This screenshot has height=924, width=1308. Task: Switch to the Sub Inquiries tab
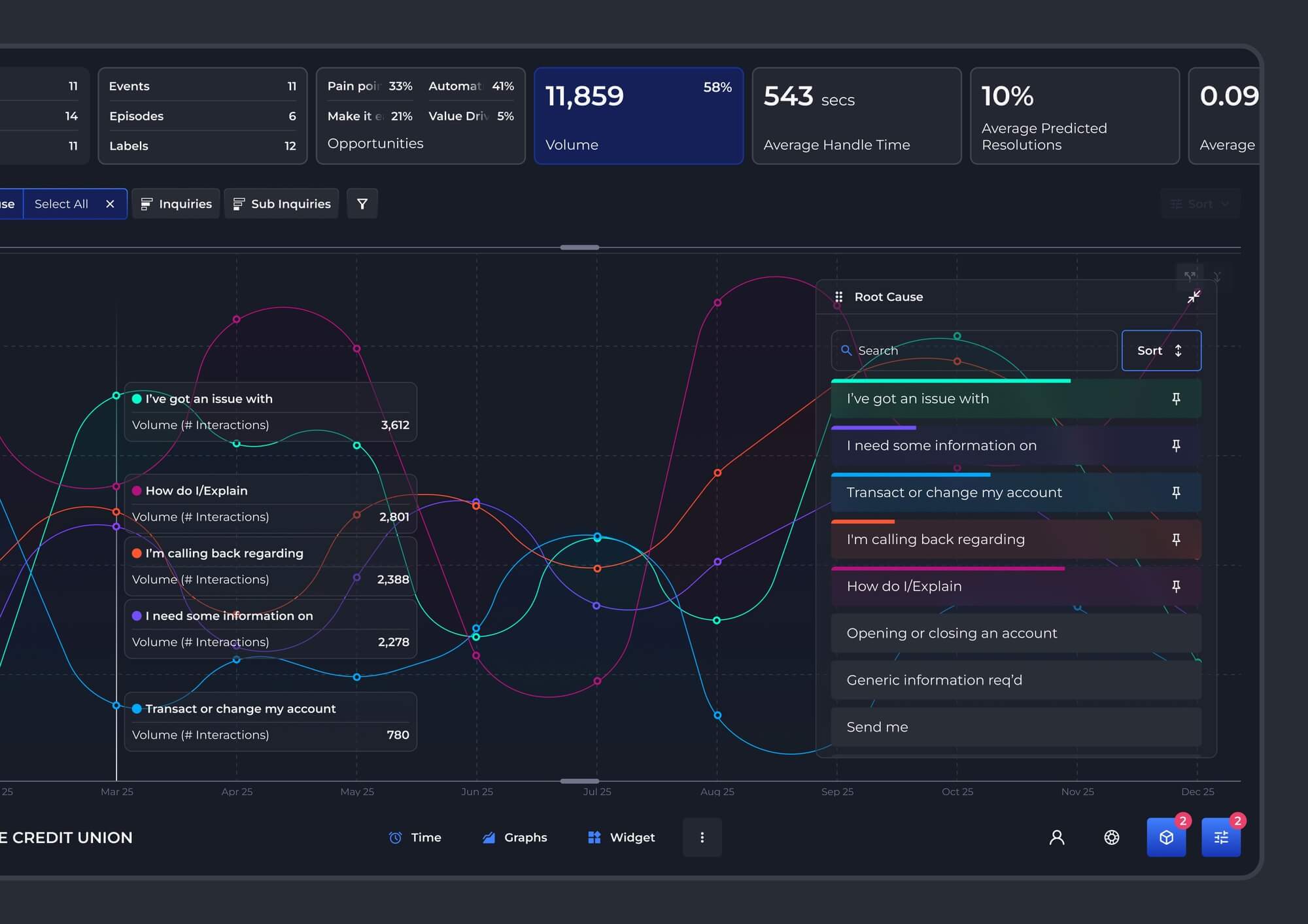[281, 204]
